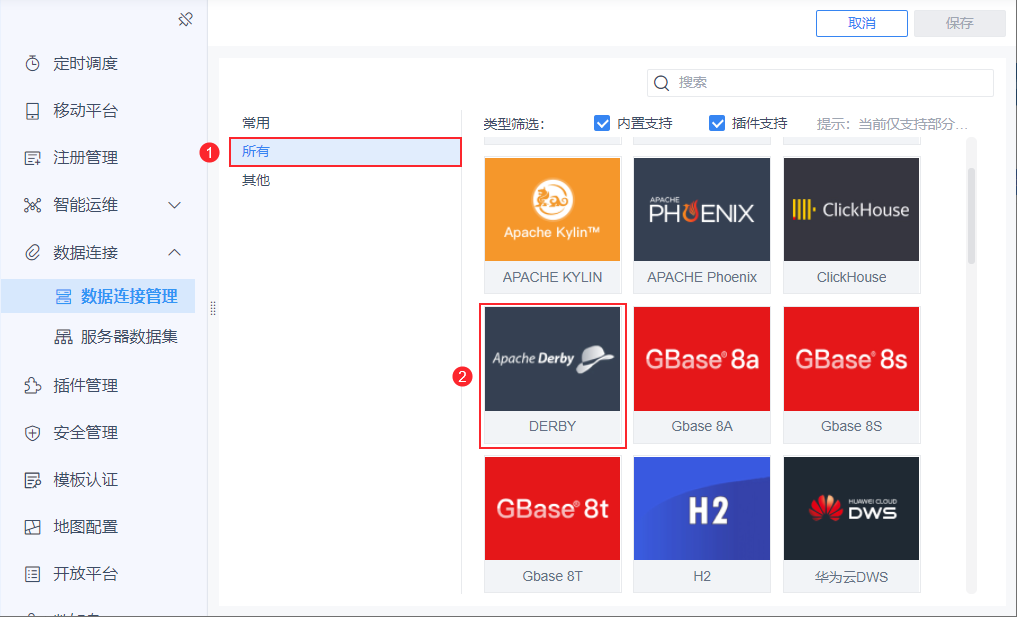This screenshot has width=1017, height=617.
Task: Click the paperclip icon beside 数据连接
Action: click(x=32, y=252)
